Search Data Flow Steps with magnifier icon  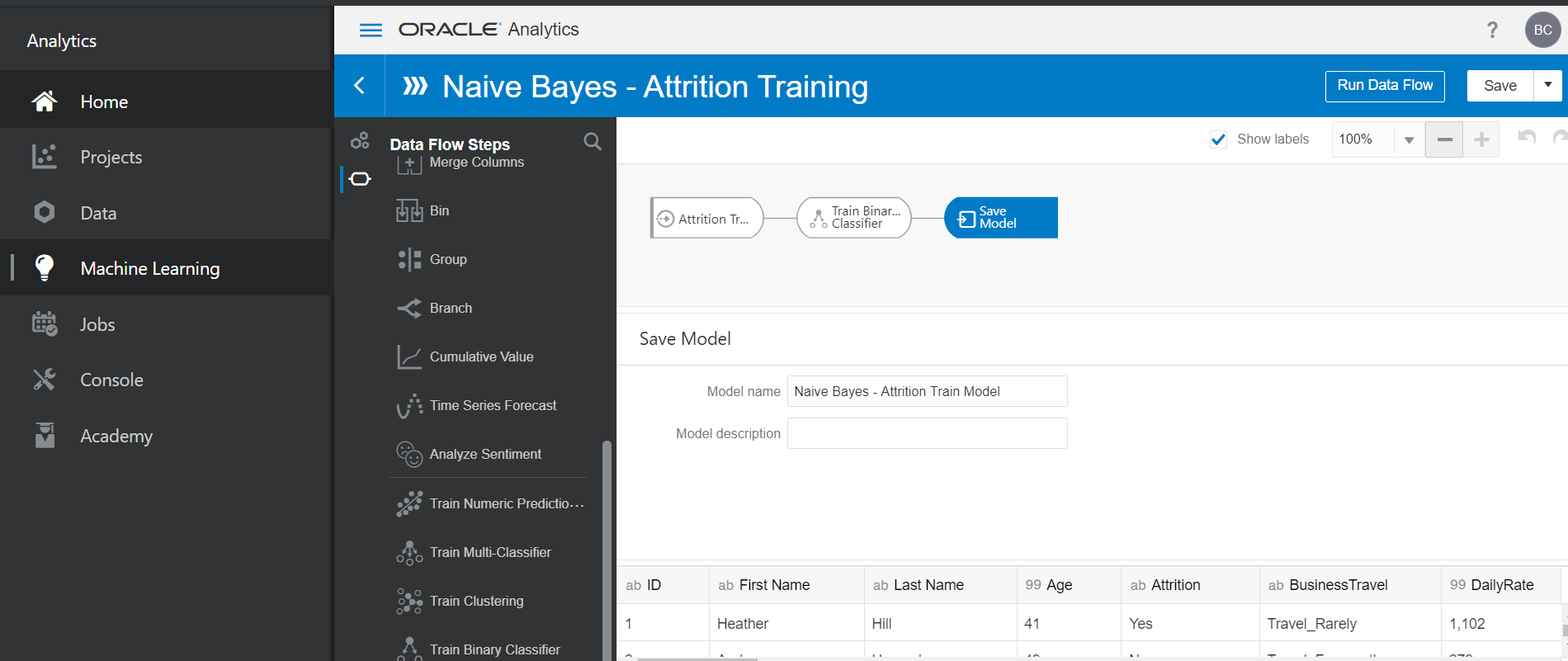pos(592,141)
